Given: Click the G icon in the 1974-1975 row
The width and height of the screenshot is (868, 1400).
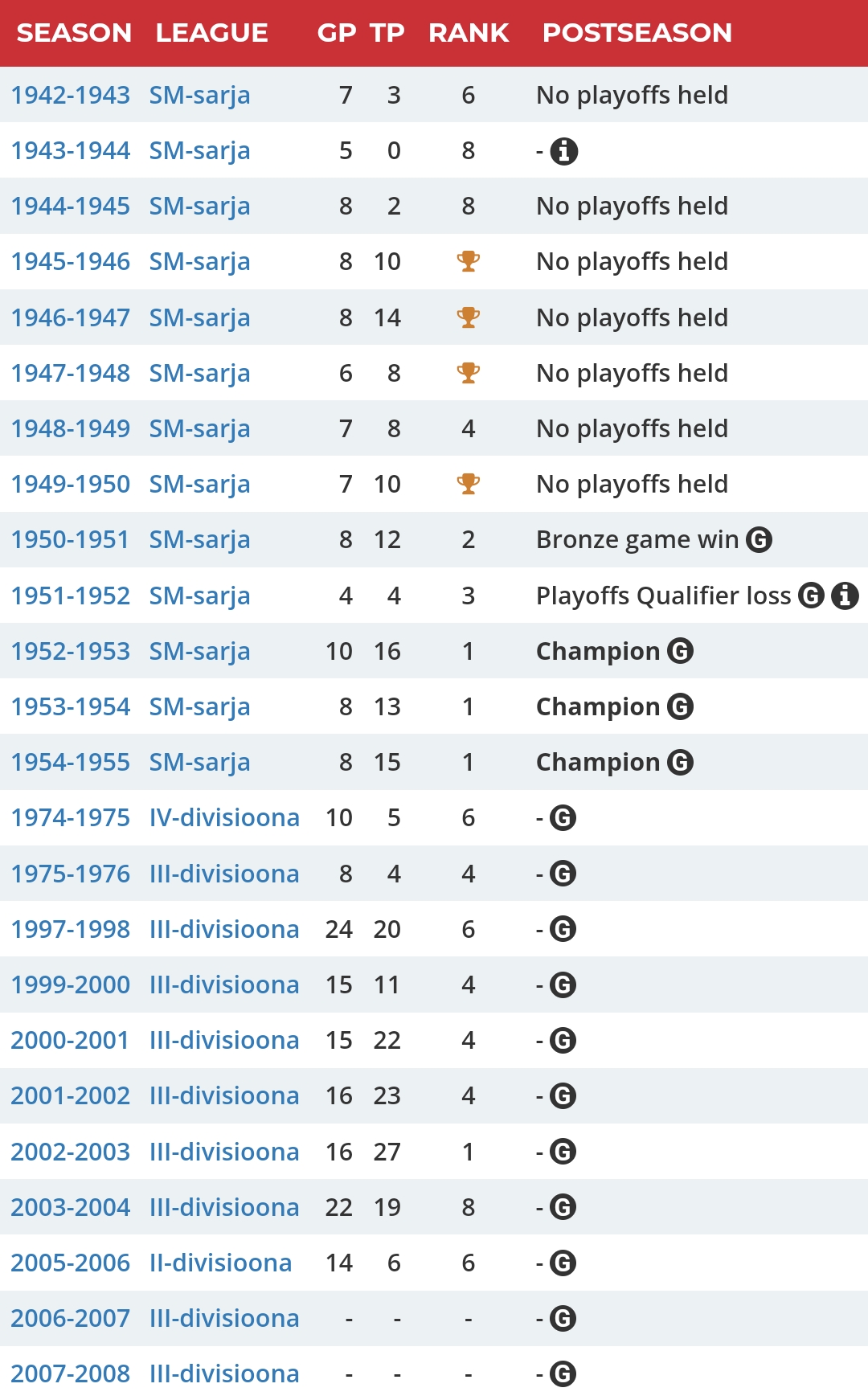Looking at the screenshot, I should (563, 818).
